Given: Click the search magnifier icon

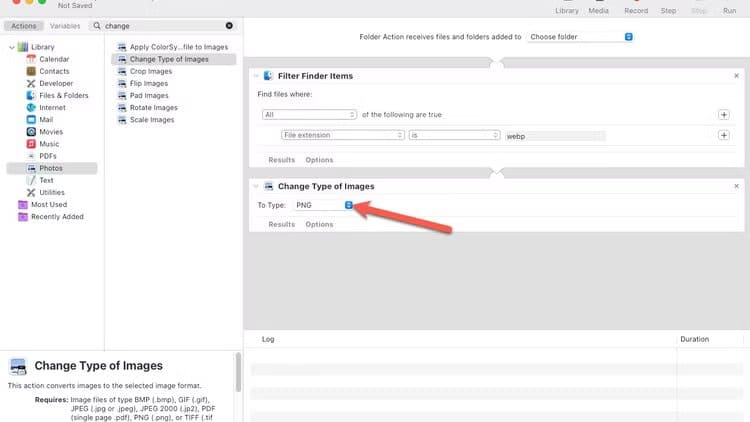Looking at the screenshot, I should 97,25.
